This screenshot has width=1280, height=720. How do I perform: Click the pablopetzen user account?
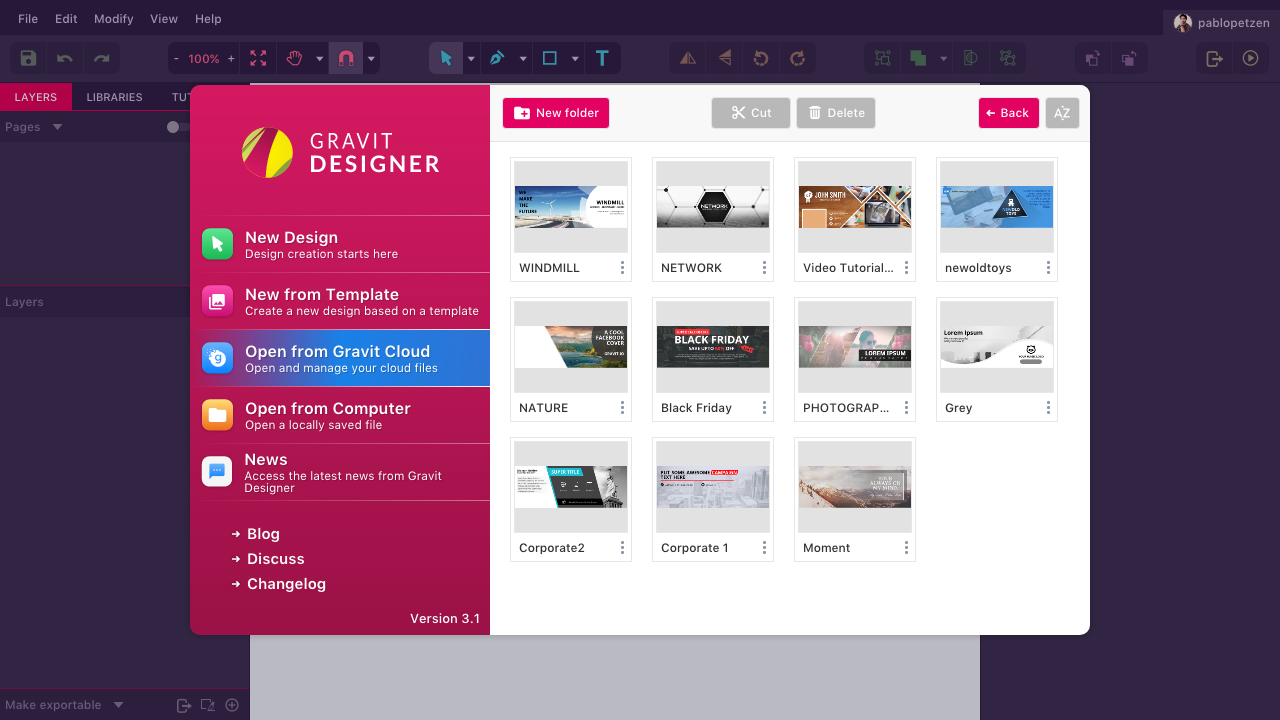pyautogui.click(x=1221, y=23)
